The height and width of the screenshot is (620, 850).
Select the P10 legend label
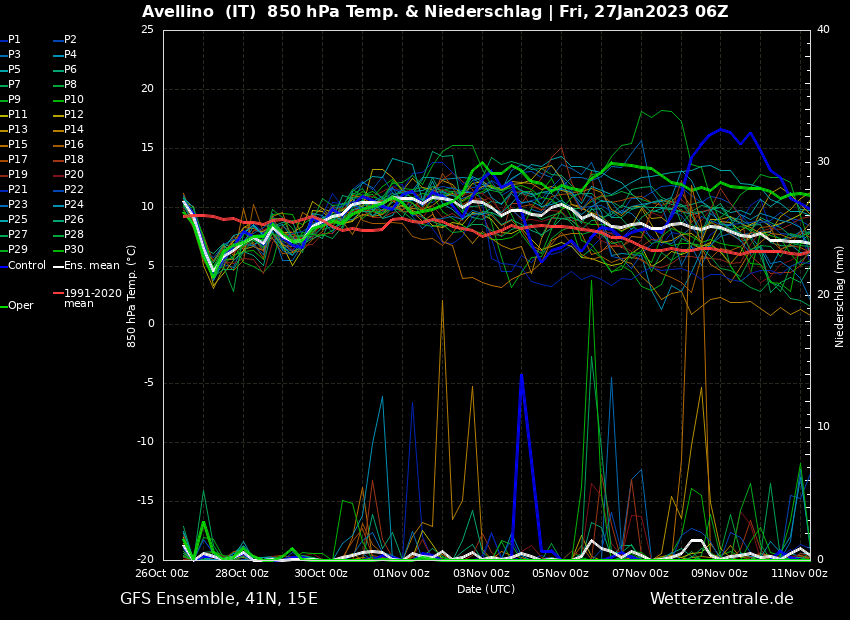(x=73, y=100)
